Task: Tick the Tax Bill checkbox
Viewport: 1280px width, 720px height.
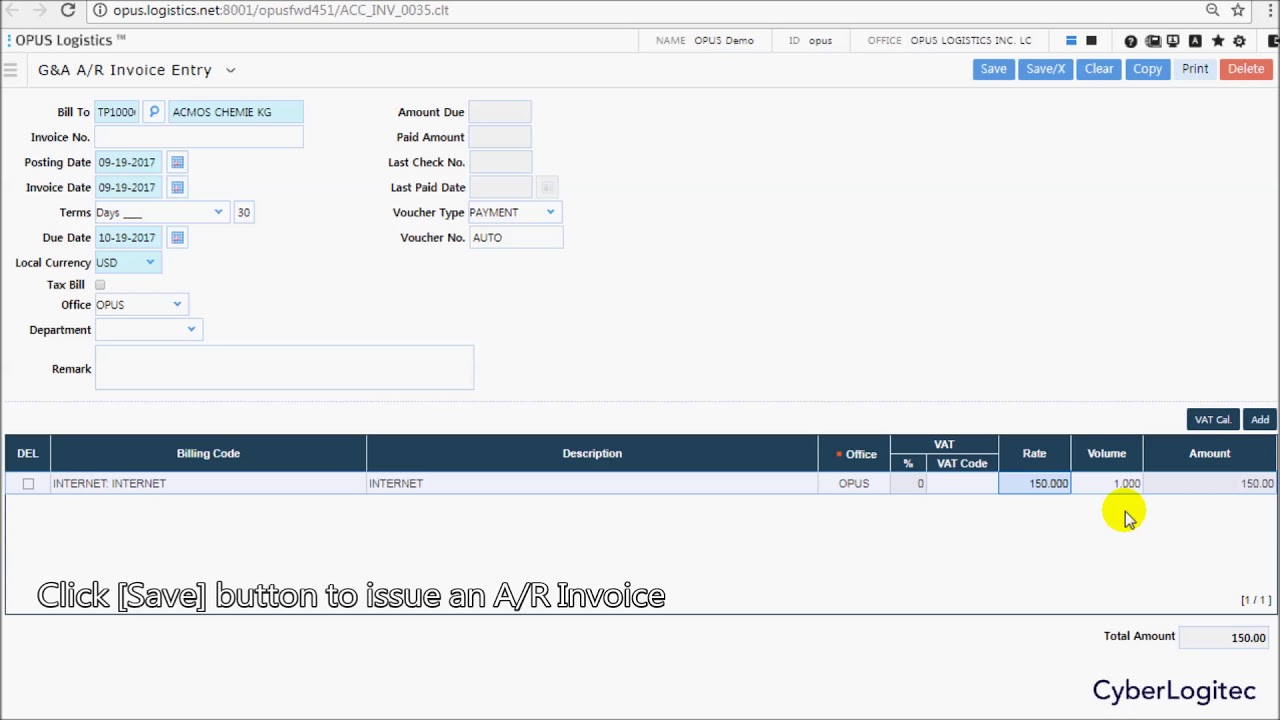Action: pos(100,285)
